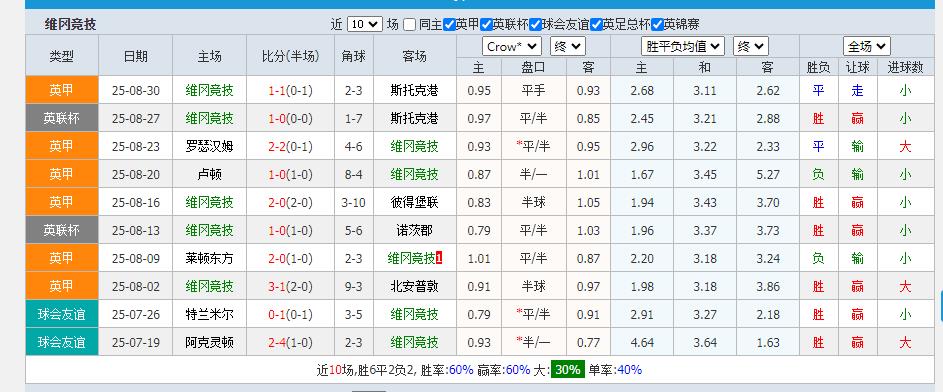The image size is (943, 392).
Task: Click the 让球 column header
Action: pyautogui.click(x=858, y=67)
